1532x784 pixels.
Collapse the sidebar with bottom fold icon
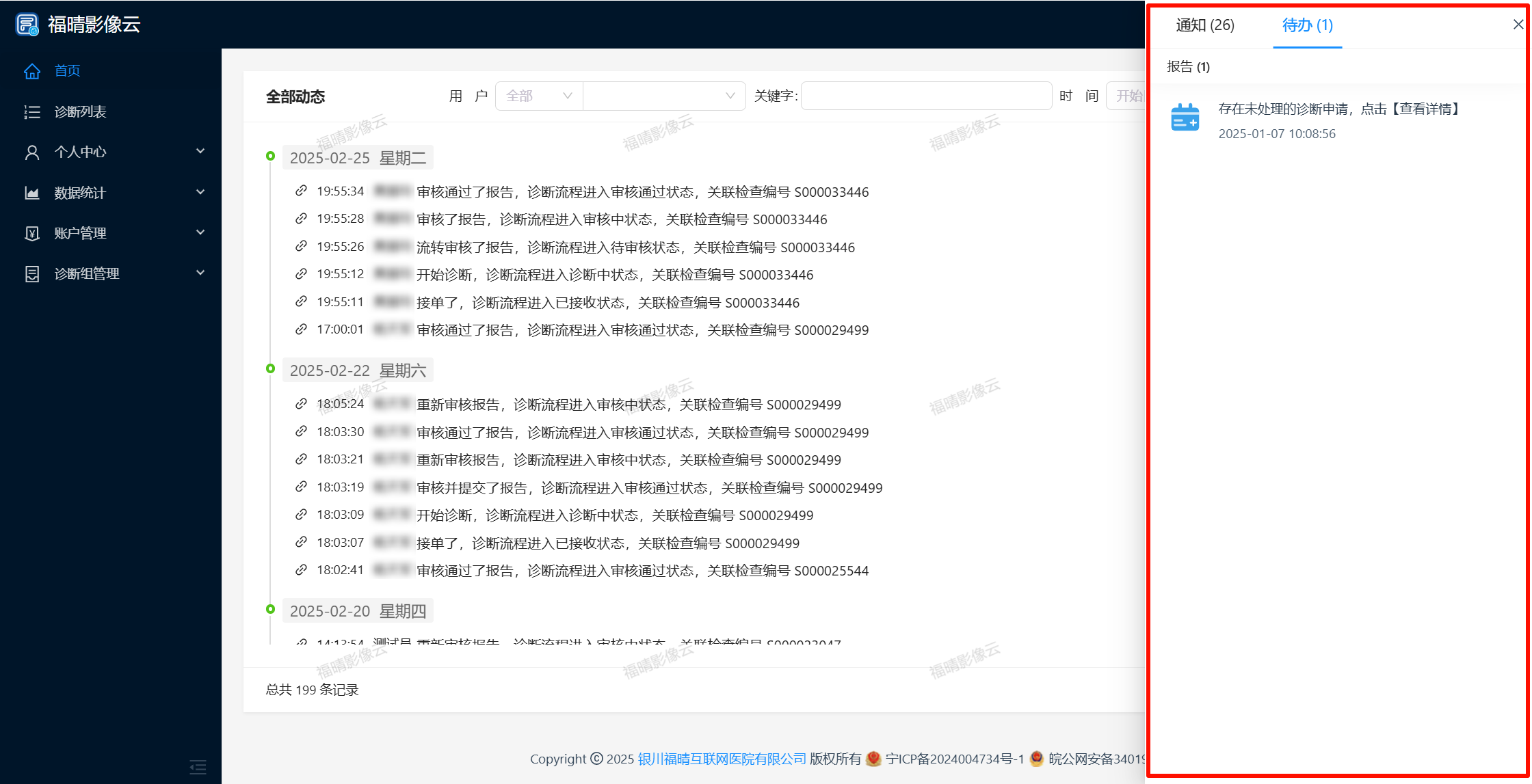click(x=198, y=767)
